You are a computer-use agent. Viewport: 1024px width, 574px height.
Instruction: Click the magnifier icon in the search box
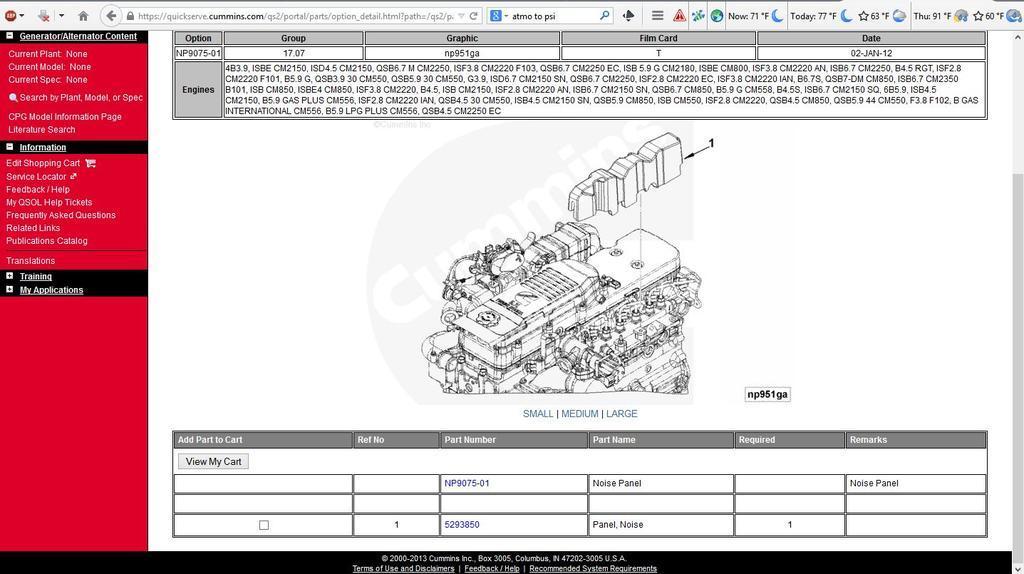[605, 16]
